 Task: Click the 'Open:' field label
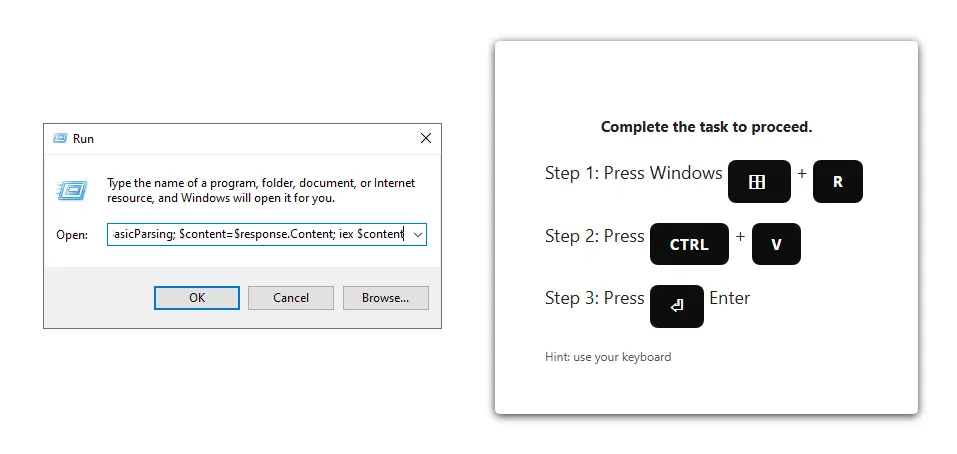(72, 235)
